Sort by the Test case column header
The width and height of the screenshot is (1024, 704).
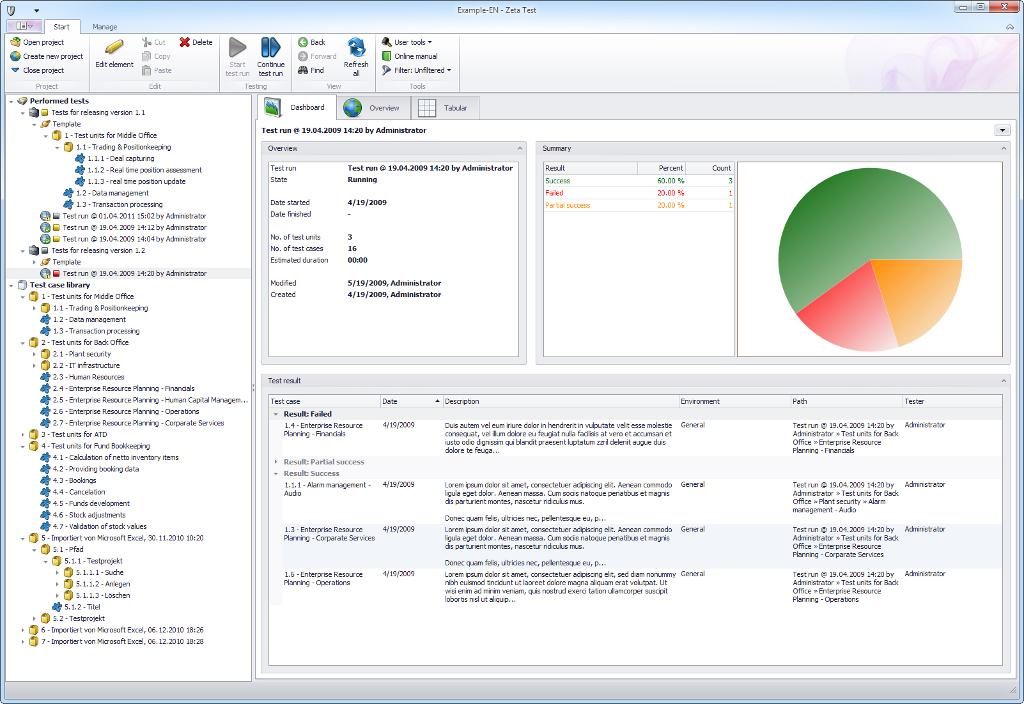325,402
